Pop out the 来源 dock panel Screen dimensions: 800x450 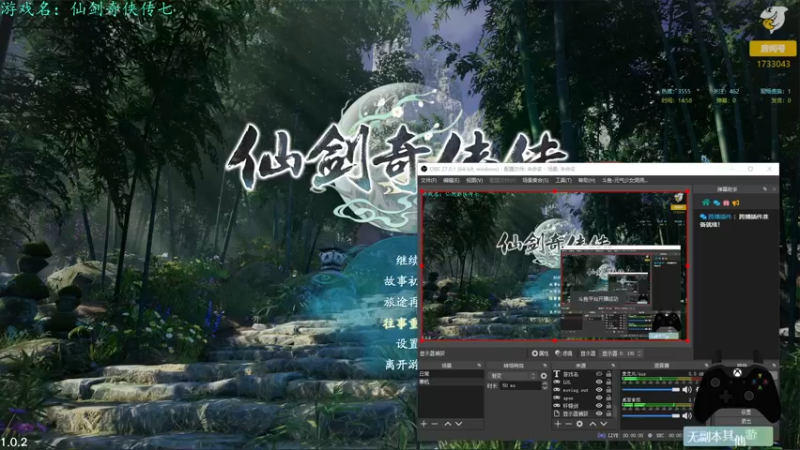pos(613,365)
